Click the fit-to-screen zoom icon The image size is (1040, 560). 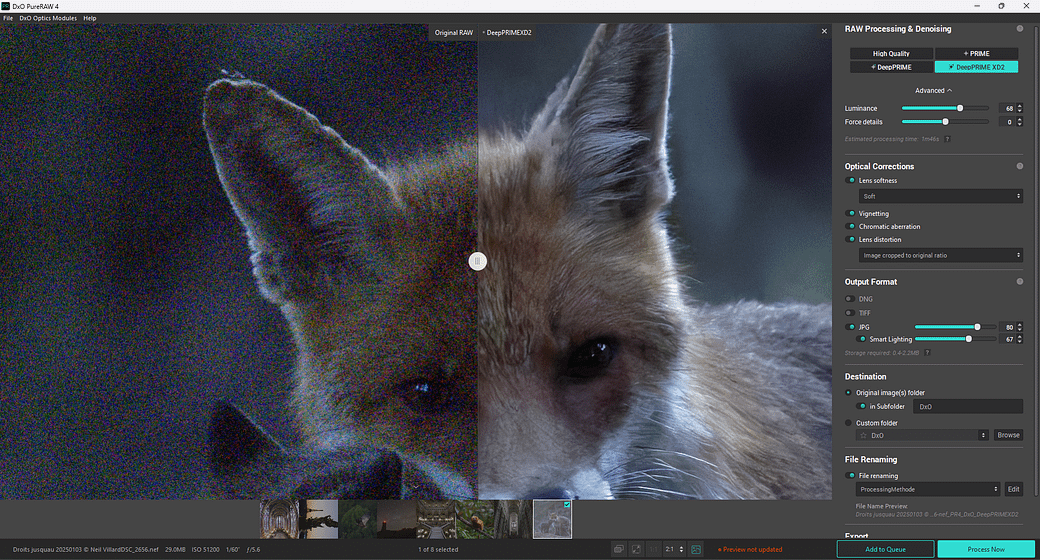(x=636, y=549)
